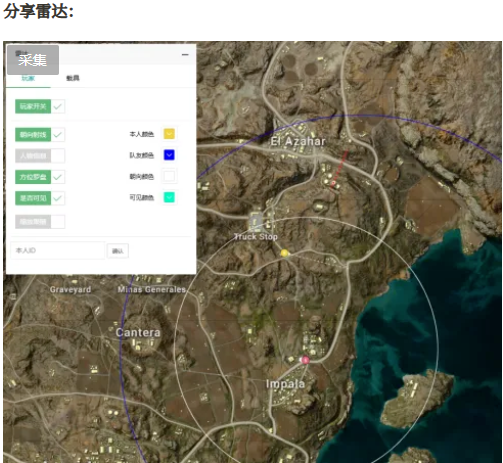Click the Cantera map label
Image resolution: width=503 pixels, height=463 pixels.
click(x=138, y=332)
